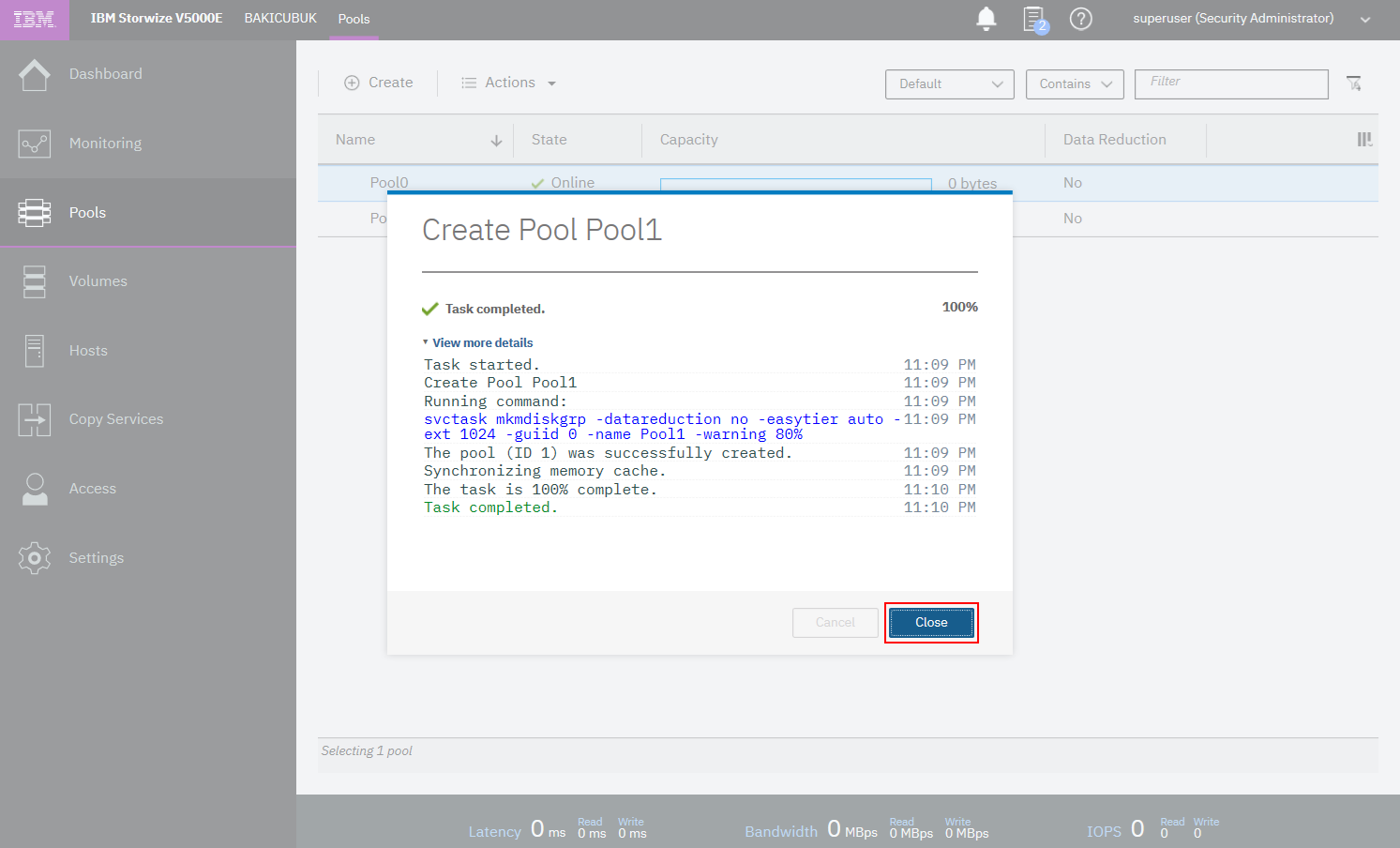
Task: Click the IOPS performance label
Action: pyautogui.click(x=1105, y=832)
